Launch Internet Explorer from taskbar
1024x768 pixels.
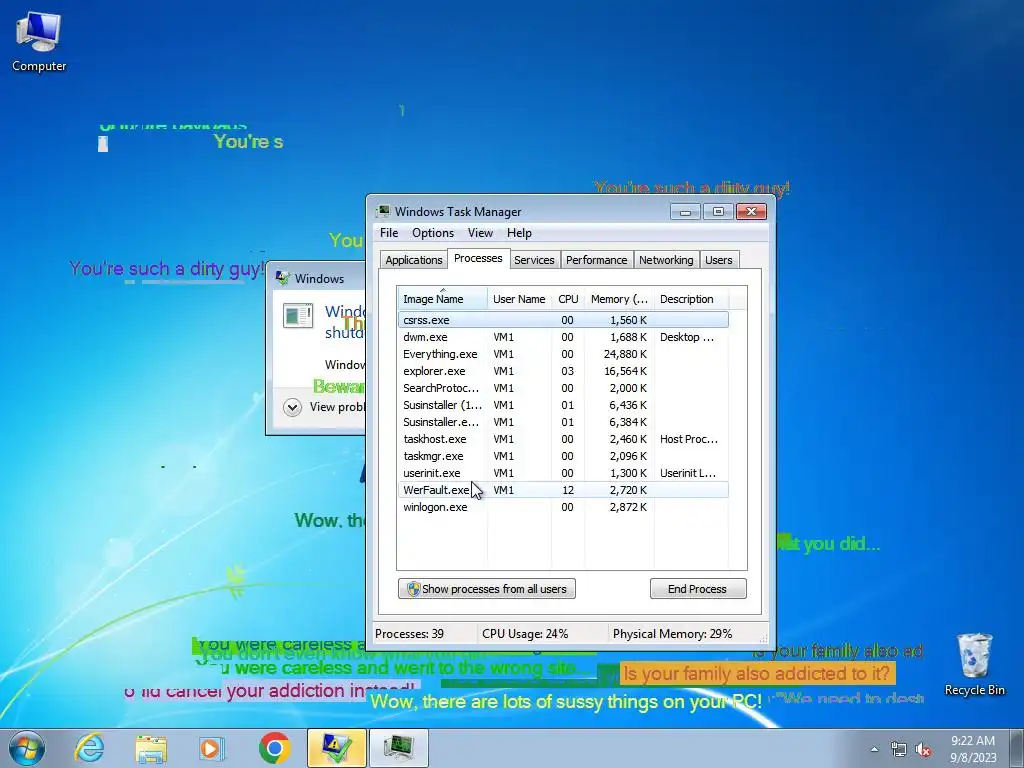(89, 748)
